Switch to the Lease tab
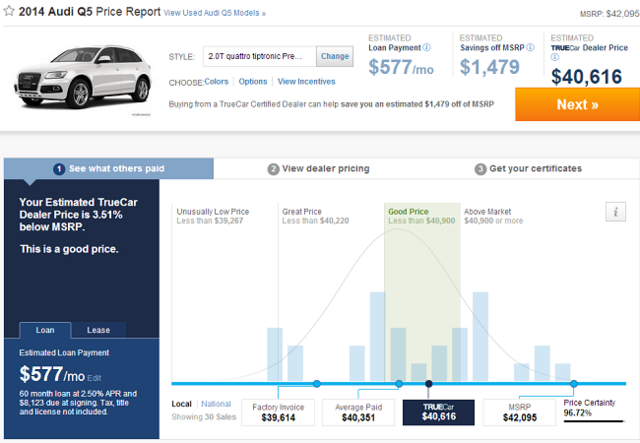 (x=98, y=330)
